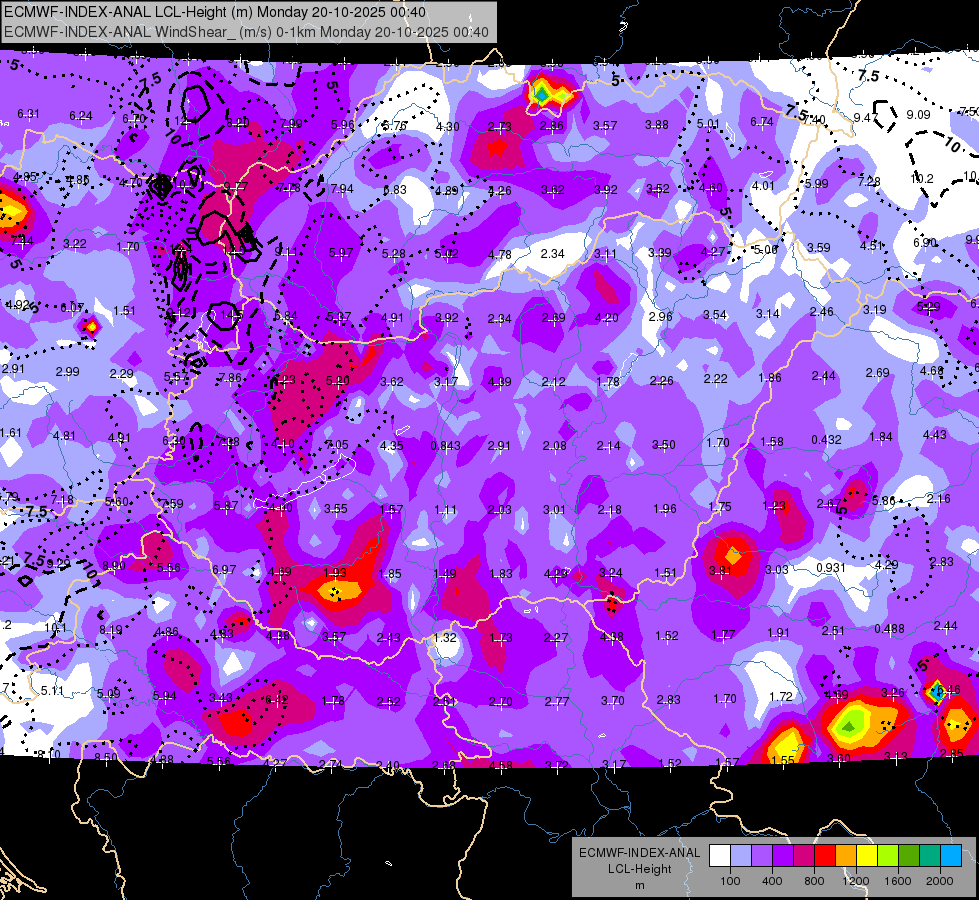Click the grid value 4.20
This screenshot has height=900, width=979.
(x=607, y=318)
